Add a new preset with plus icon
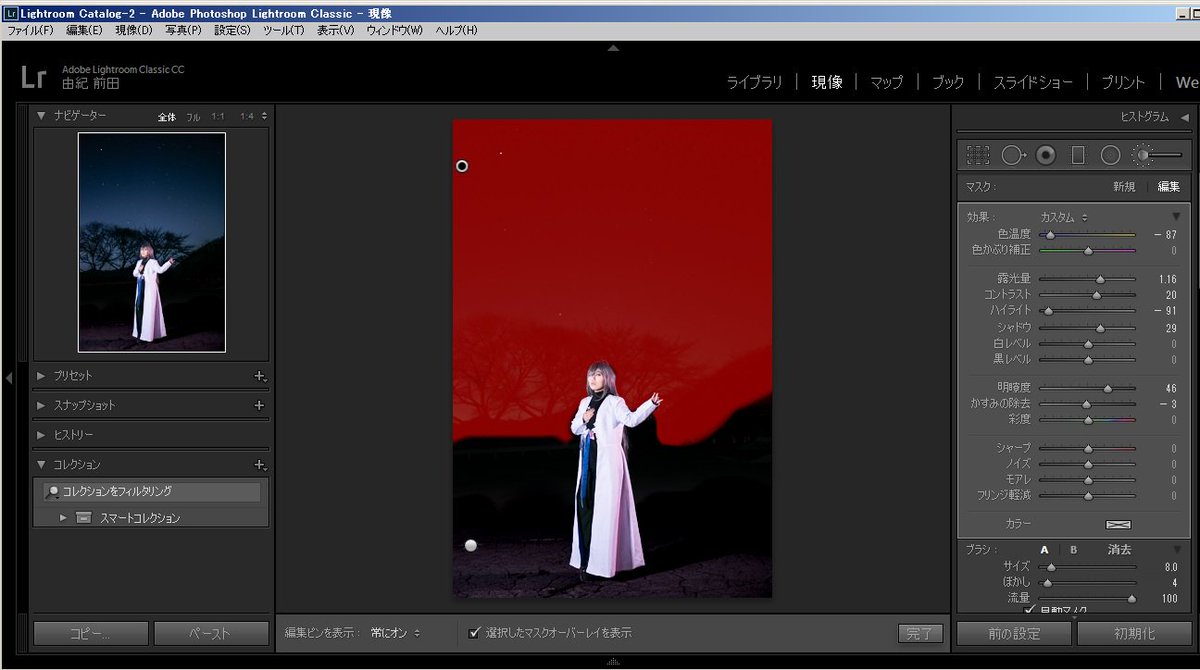The image size is (1200, 670). point(259,376)
